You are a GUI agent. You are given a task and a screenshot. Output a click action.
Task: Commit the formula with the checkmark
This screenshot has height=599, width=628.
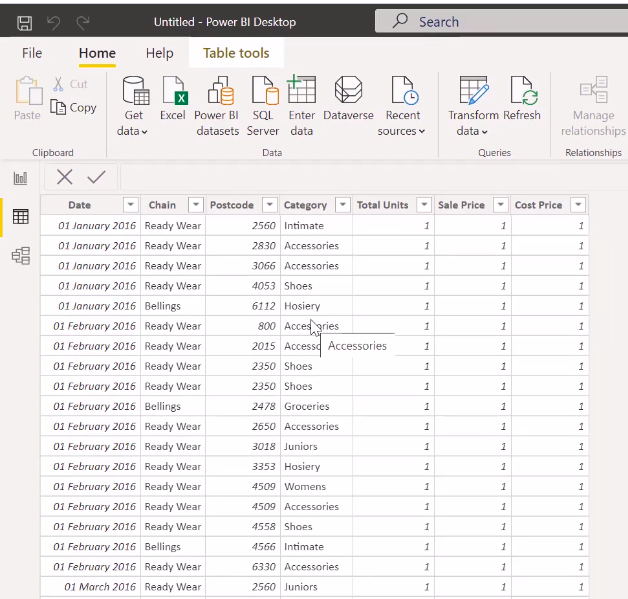pos(96,177)
